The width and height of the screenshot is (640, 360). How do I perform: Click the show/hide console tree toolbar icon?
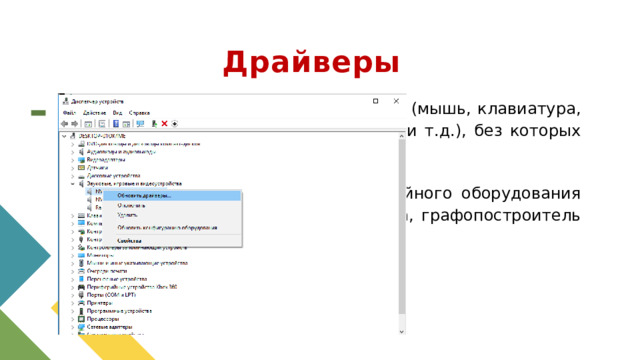coord(88,124)
